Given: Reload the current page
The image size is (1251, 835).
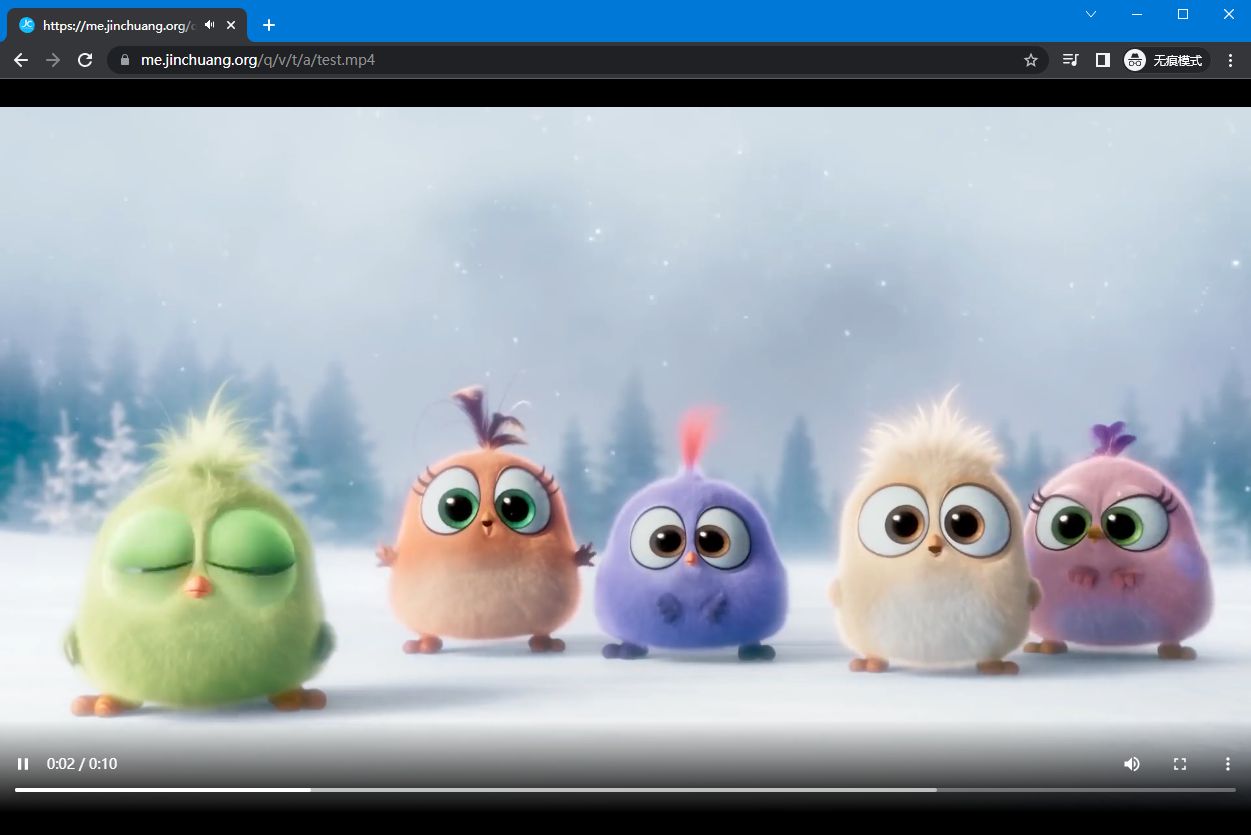Looking at the screenshot, I should click(85, 60).
